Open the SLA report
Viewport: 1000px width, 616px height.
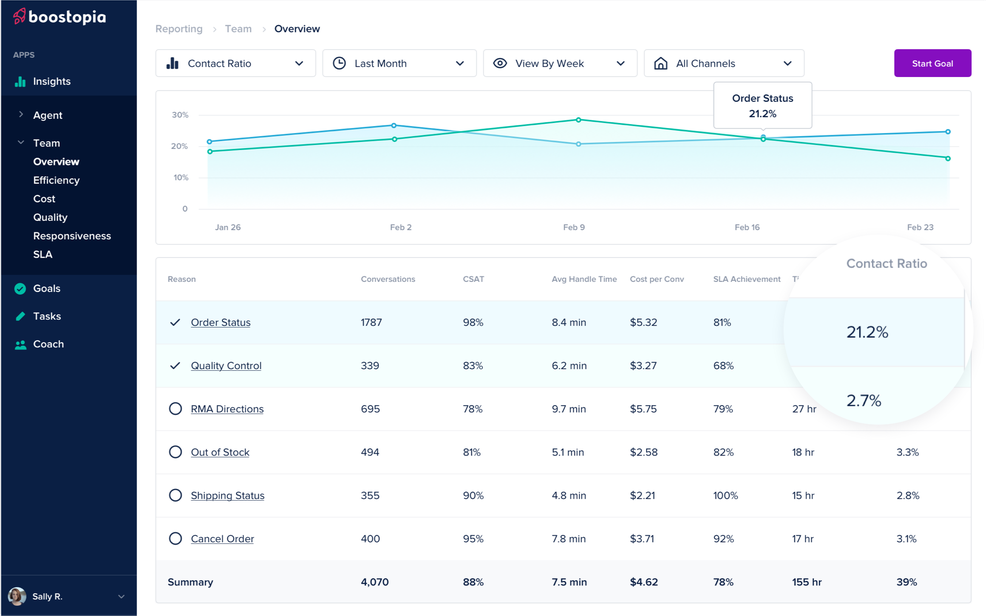point(43,254)
